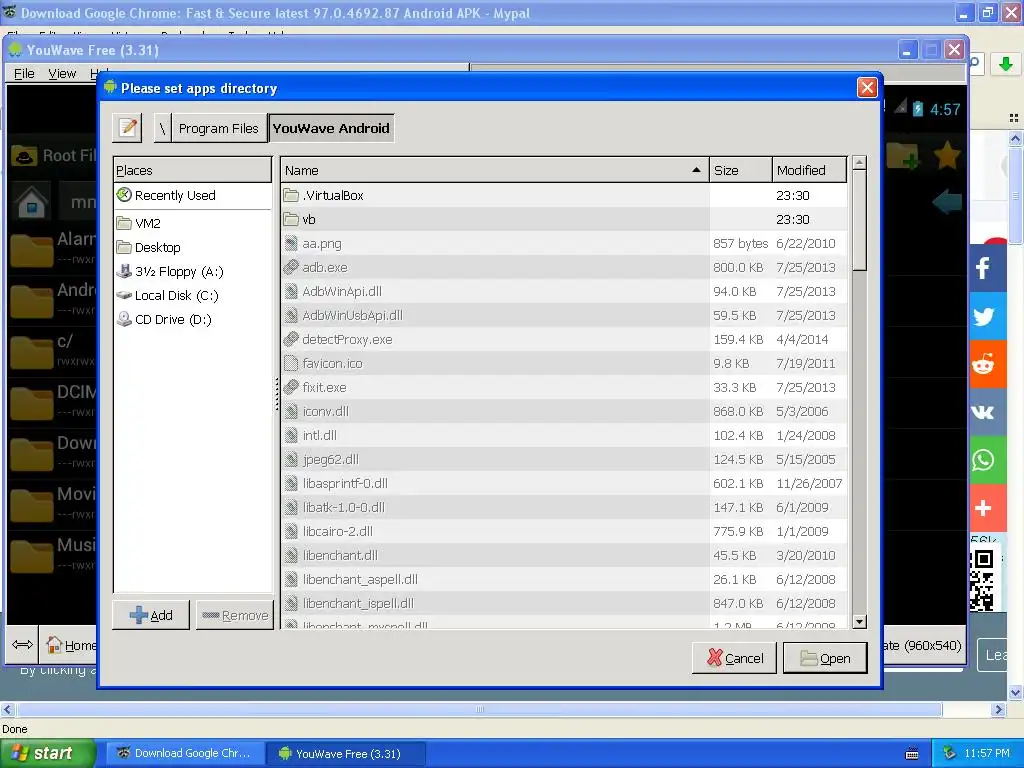Select jpeg62.dll file name
This screenshot has height=768, width=1024.
330,460
